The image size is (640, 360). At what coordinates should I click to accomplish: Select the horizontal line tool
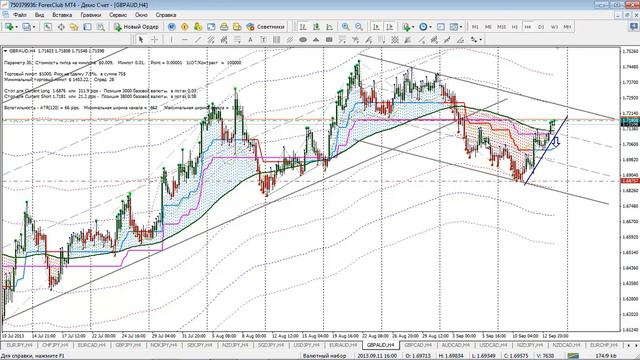[184, 40]
